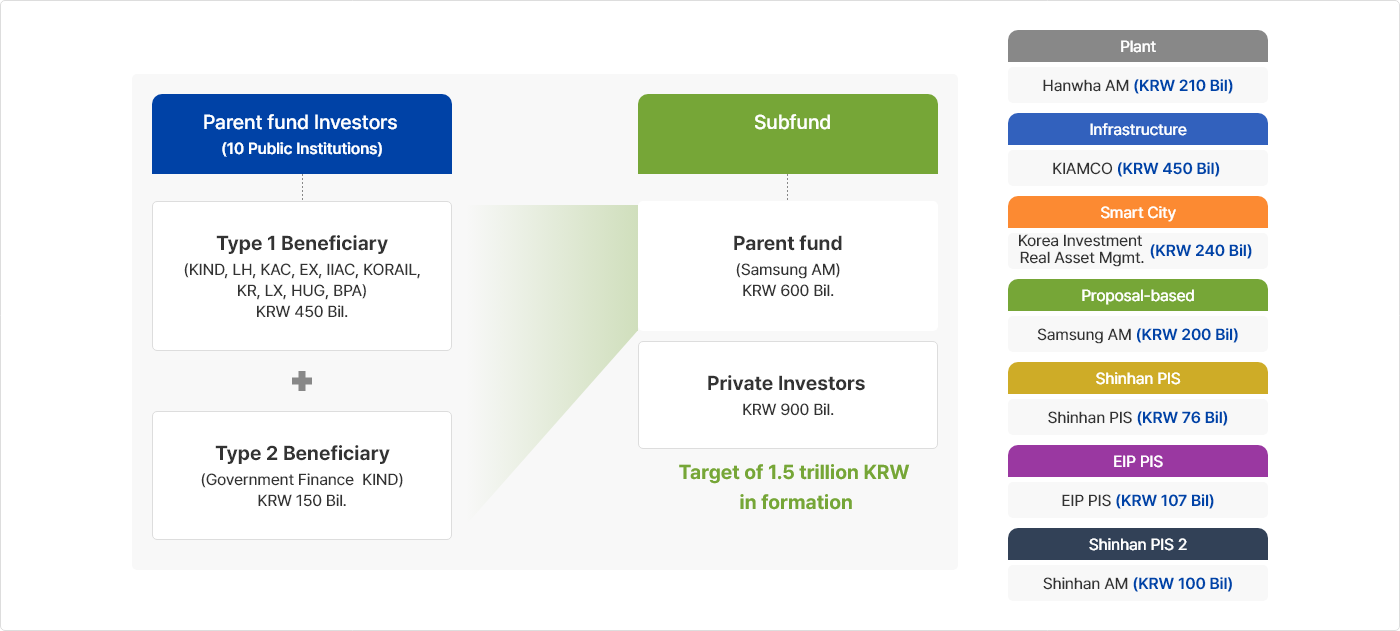
Task: Select the green Proposal-based header
Action: coord(1138,295)
